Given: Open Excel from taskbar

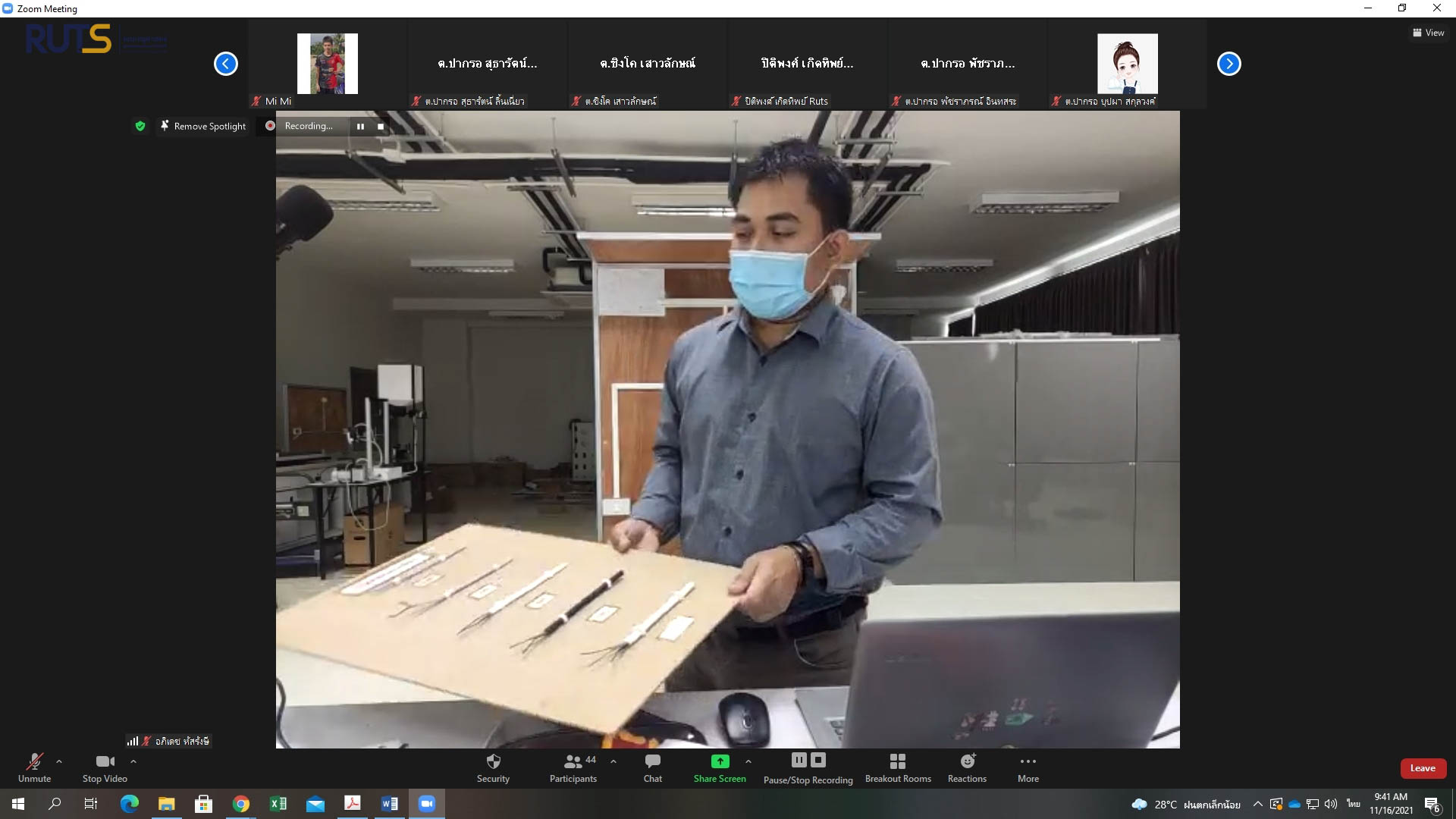Looking at the screenshot, I should (x=278, y=804).
